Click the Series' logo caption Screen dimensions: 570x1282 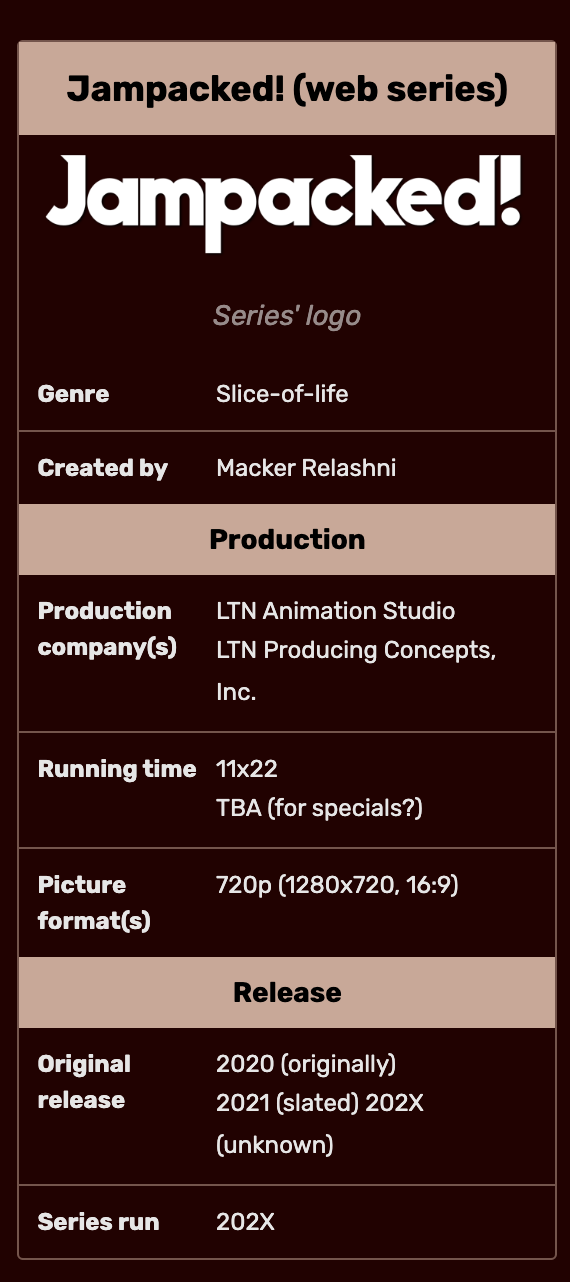pos(287,316)
